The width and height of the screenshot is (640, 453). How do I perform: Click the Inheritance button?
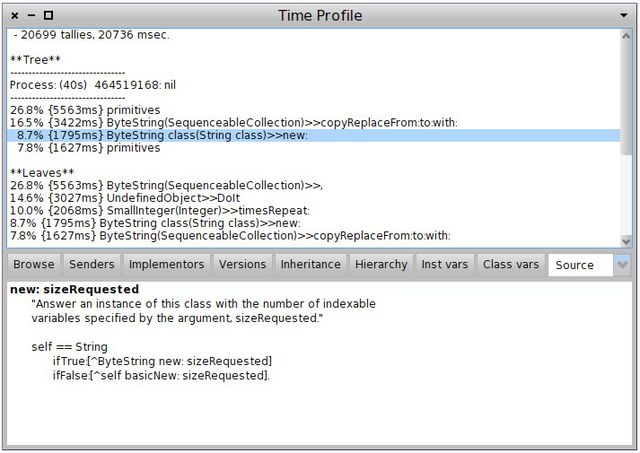tap(310, 265)
